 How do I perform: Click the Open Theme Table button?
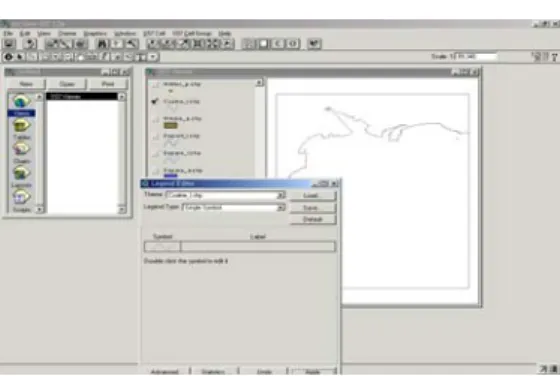81,44
